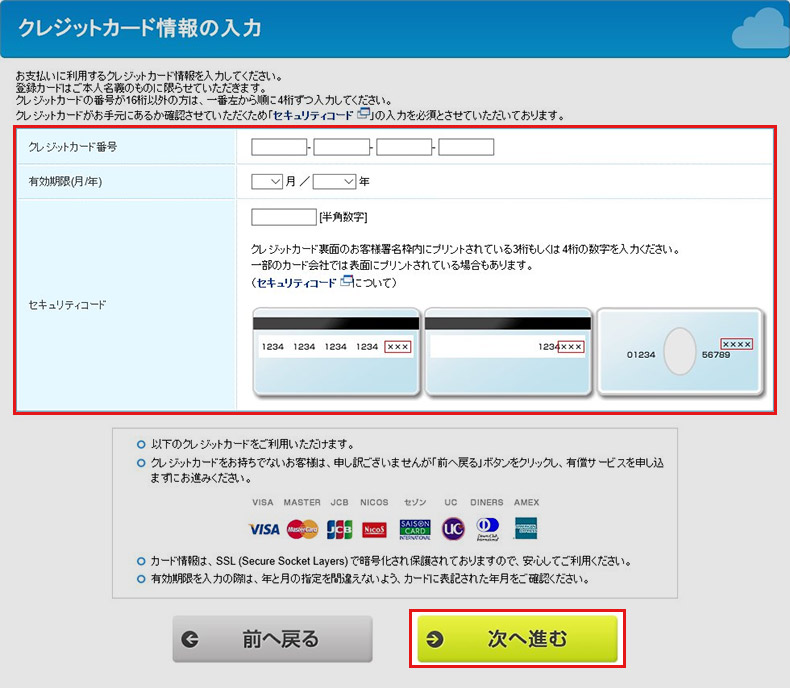Open the expiry year dropdown
Image resolution: width=790 pixels, height=688 pixels.
[334, 182]
